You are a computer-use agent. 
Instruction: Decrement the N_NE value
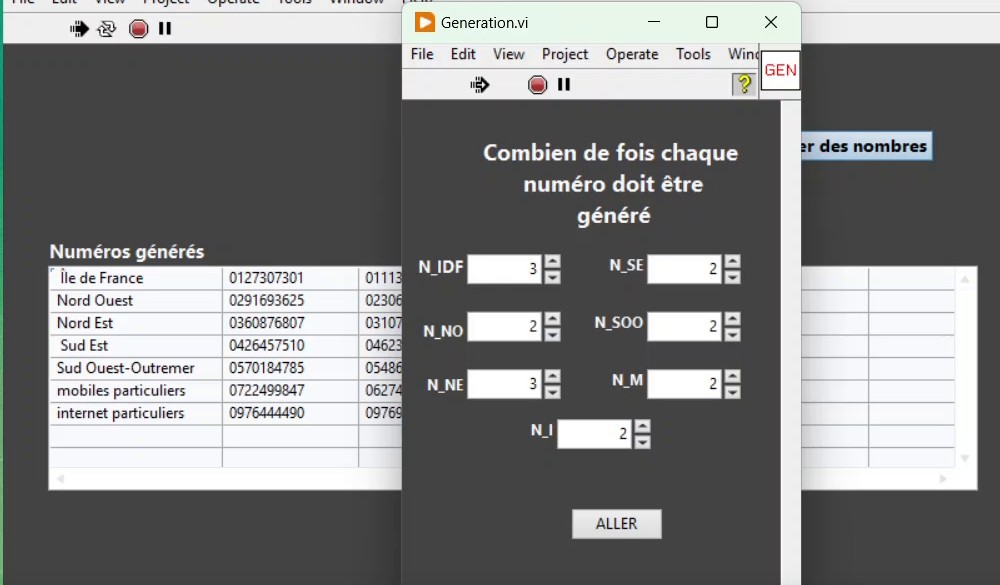(x=553, y=391)
